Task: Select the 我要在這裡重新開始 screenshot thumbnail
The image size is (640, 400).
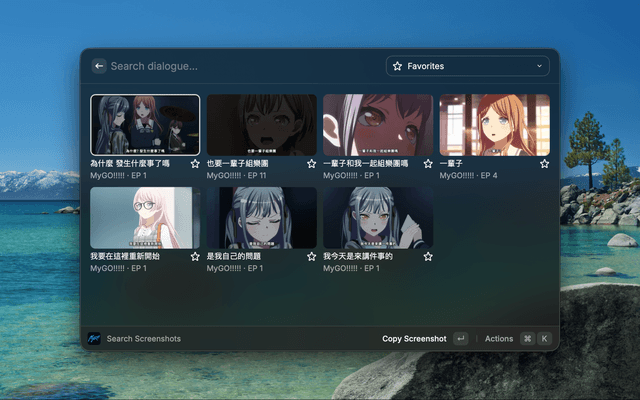Action: point(145,218)
